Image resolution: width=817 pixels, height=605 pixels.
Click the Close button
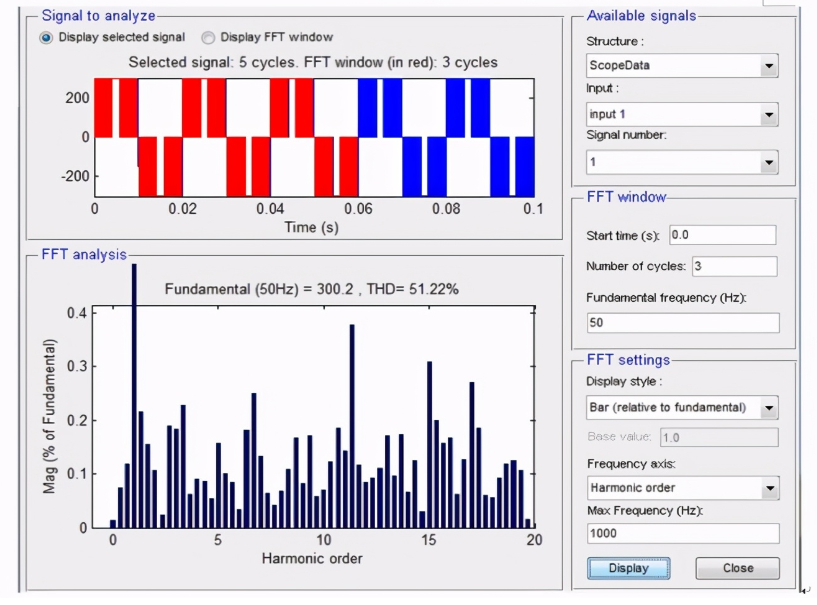tap(738, 568)
